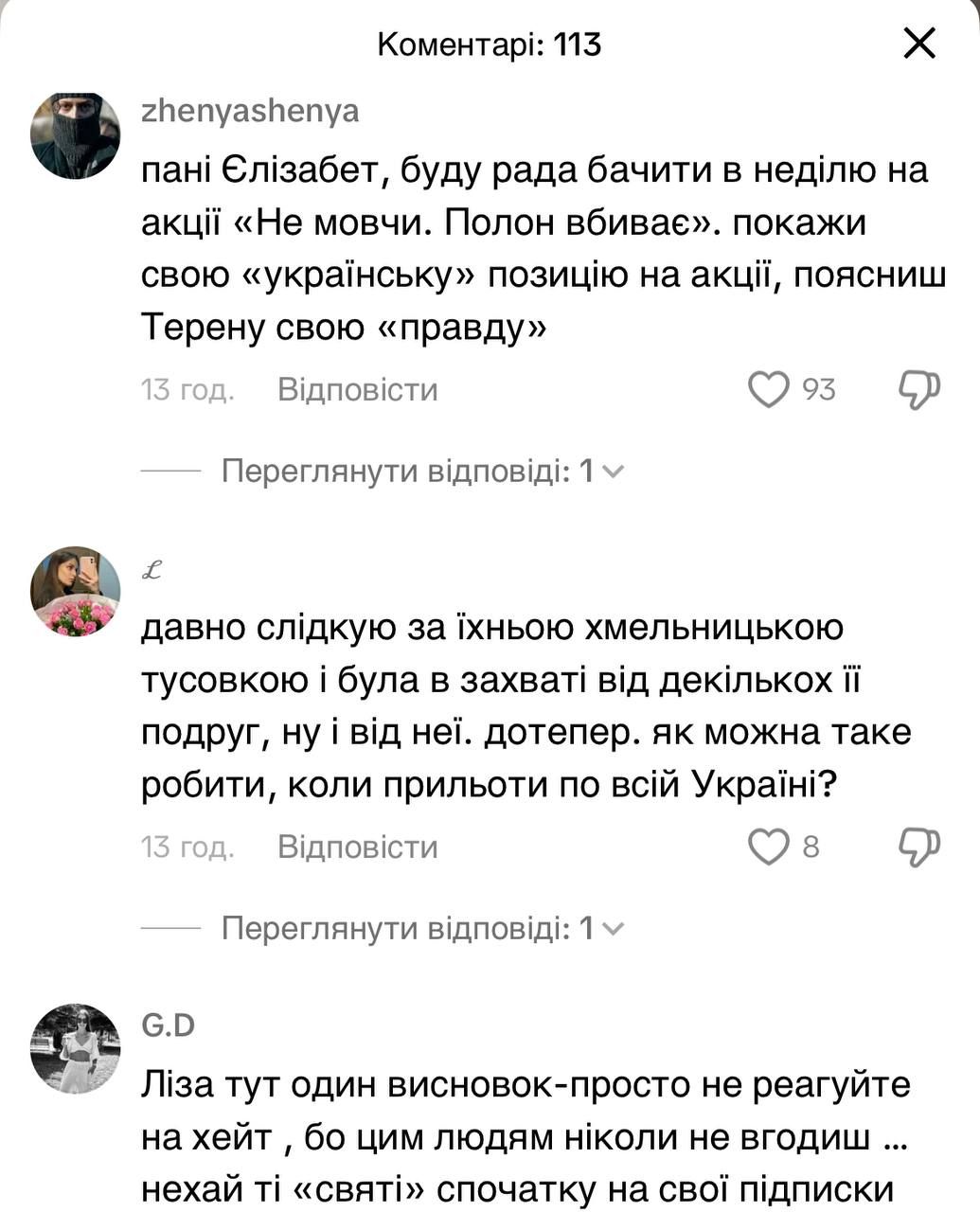The height and width of the screenshot is (1212, 980).
Task: Expand replies under zhenyashenya's comment
Action: click(421, 471)
